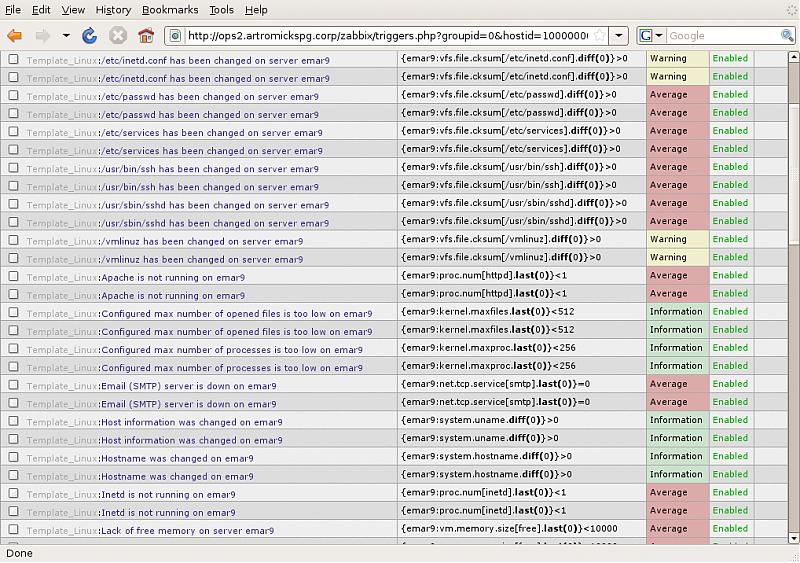The width and height of the screenshot is (800, 563).
Task: Bookmark this page with the star icon
Action: coord(598,35)
